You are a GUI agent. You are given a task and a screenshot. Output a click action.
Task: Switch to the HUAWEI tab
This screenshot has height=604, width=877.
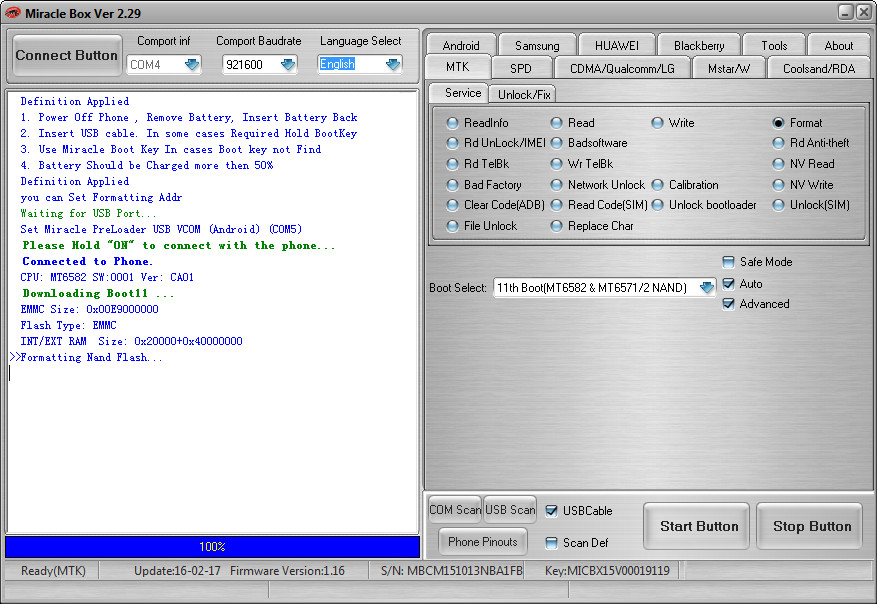616,45
